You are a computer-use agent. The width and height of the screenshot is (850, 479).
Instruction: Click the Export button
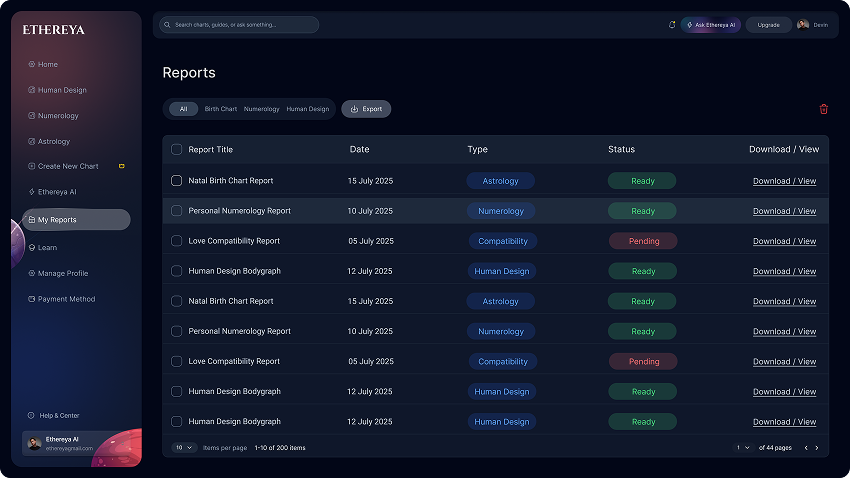tap(366, 109)
